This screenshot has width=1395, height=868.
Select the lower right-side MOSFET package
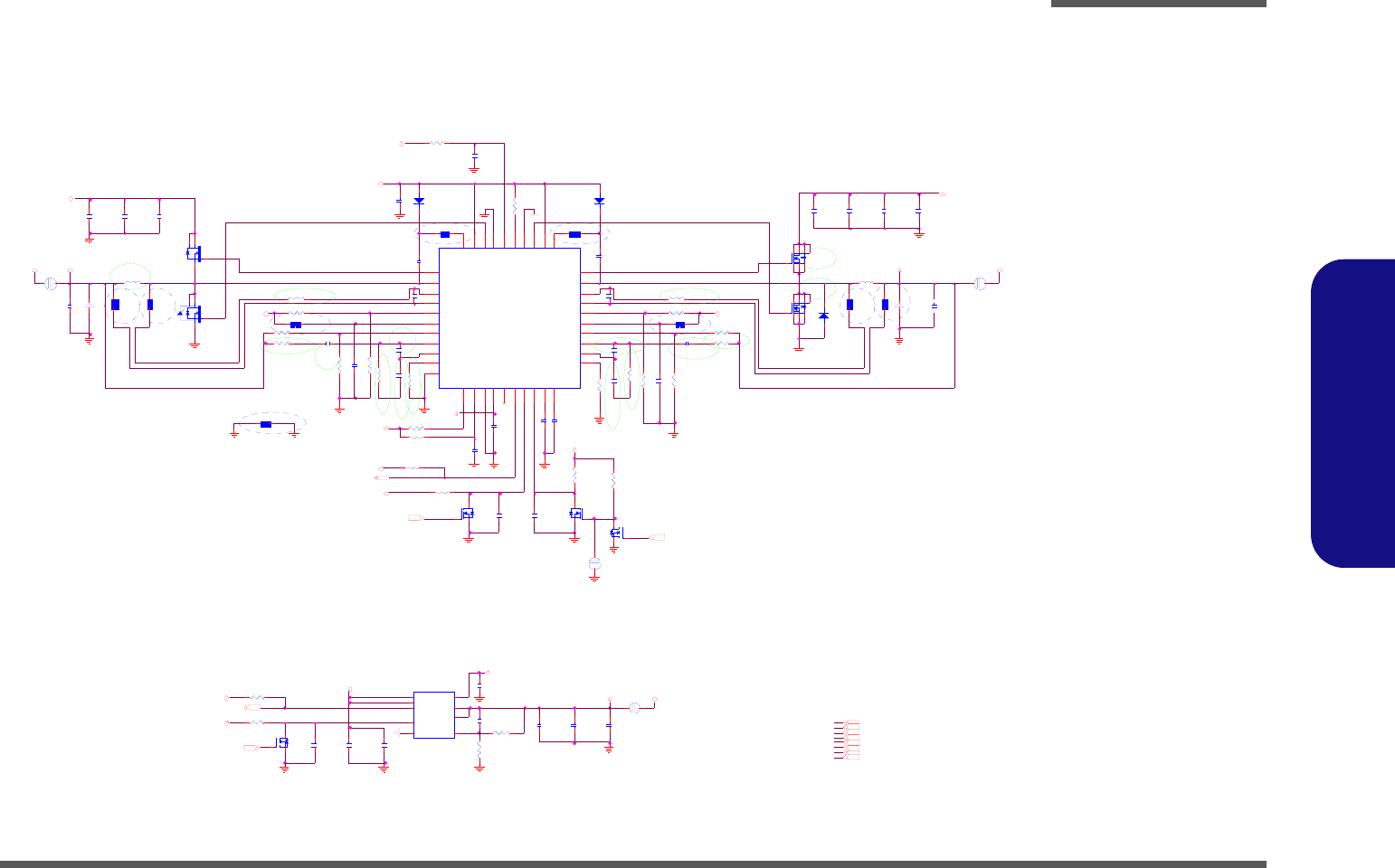pyautogui.click(x=800, y=309)
